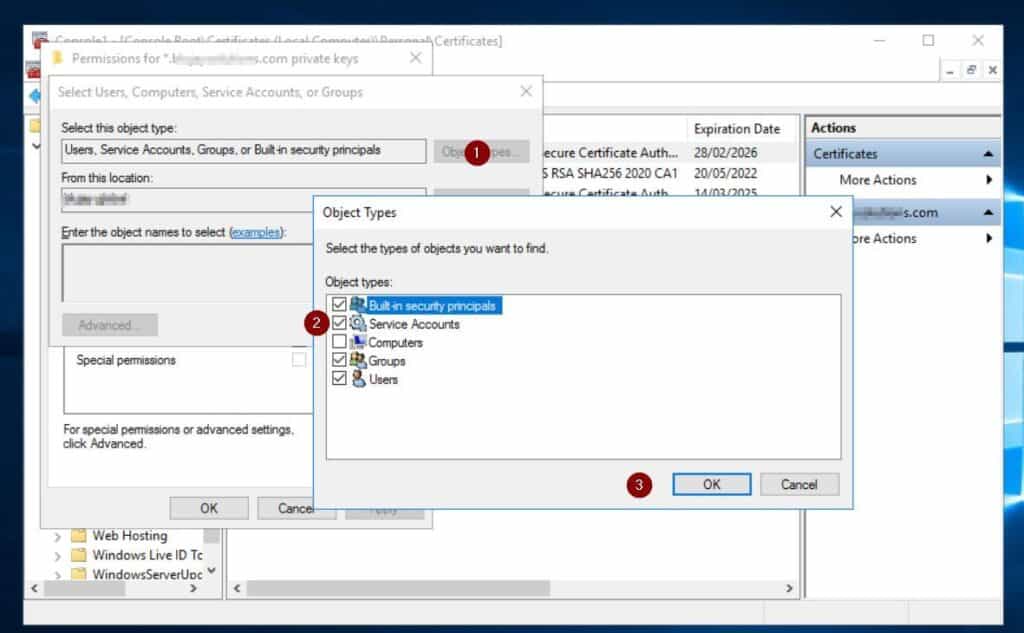Uncheck the Groups object type checkbox

339,359
